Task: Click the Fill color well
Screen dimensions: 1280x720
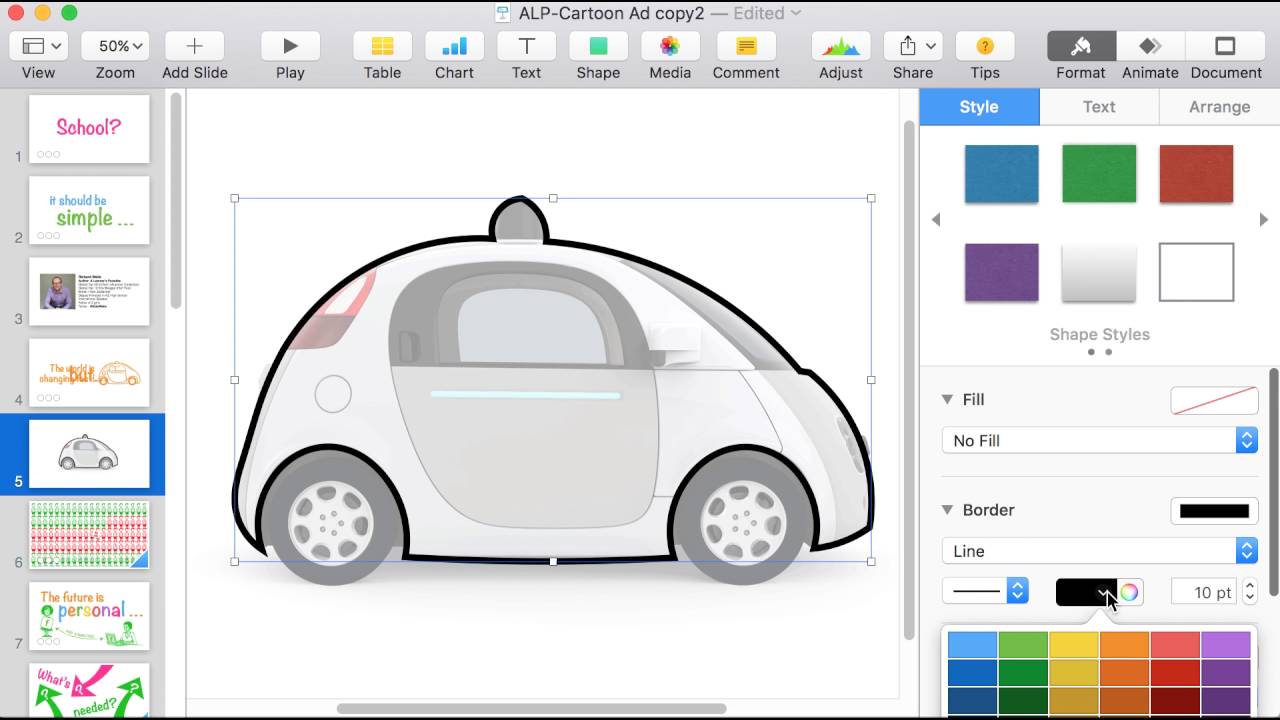Action: pyautogui.click(x=1214, y=400)
